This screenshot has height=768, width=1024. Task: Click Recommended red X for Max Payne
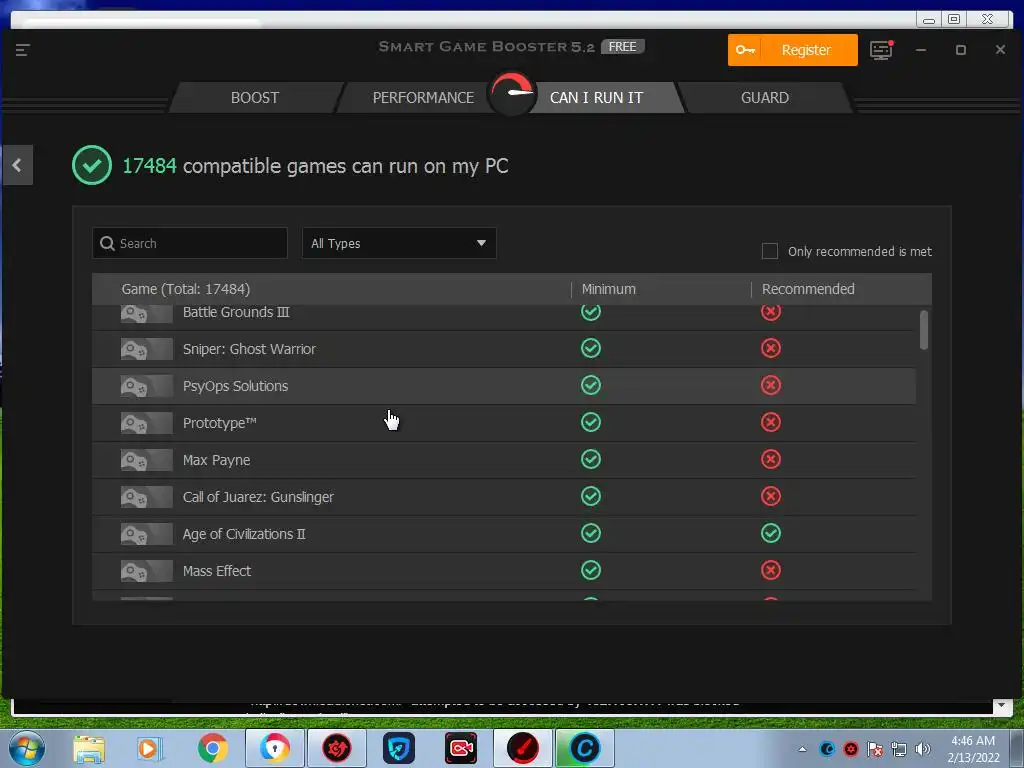(x=771, y=459)
